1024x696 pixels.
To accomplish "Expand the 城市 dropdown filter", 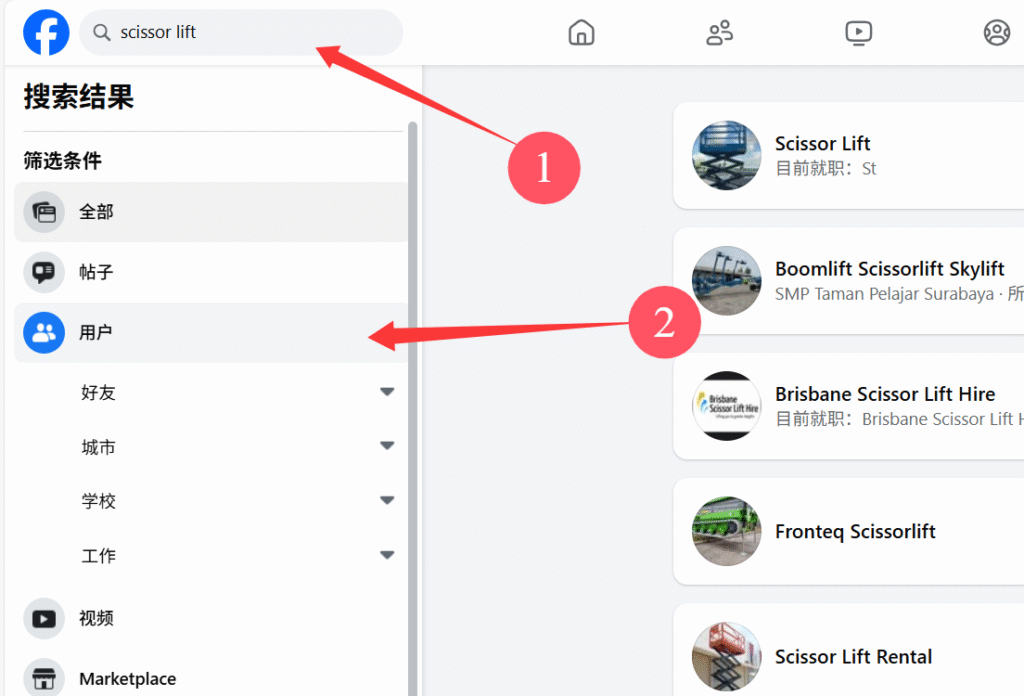I will pos(387,447).
